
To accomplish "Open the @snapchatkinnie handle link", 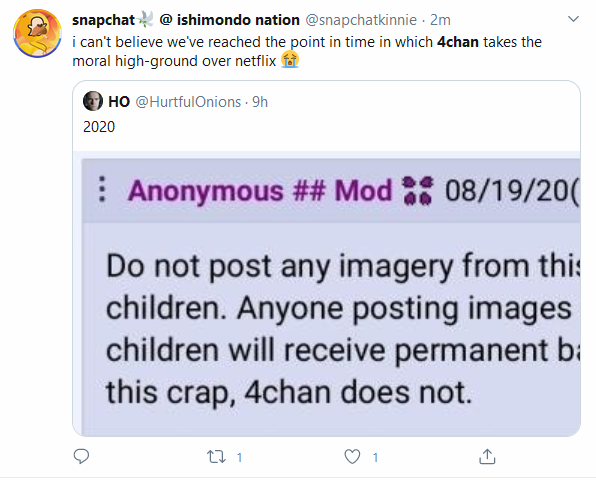I will [x=361, y=20].
